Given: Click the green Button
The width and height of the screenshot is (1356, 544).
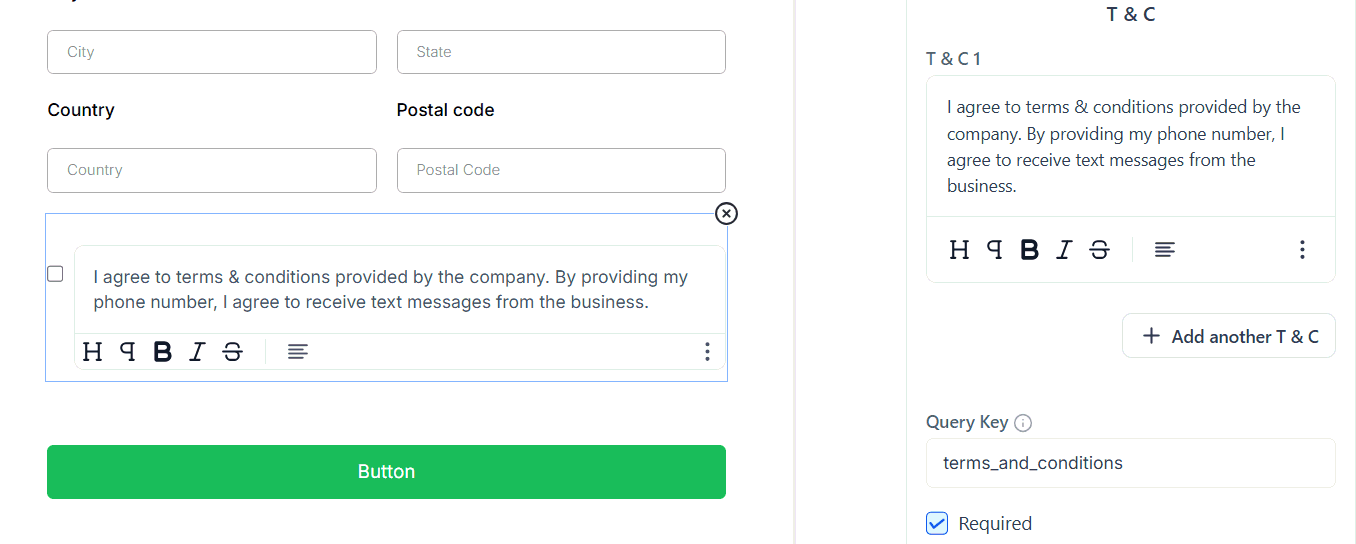Looking at the screenshot, I should coord(386,472).
